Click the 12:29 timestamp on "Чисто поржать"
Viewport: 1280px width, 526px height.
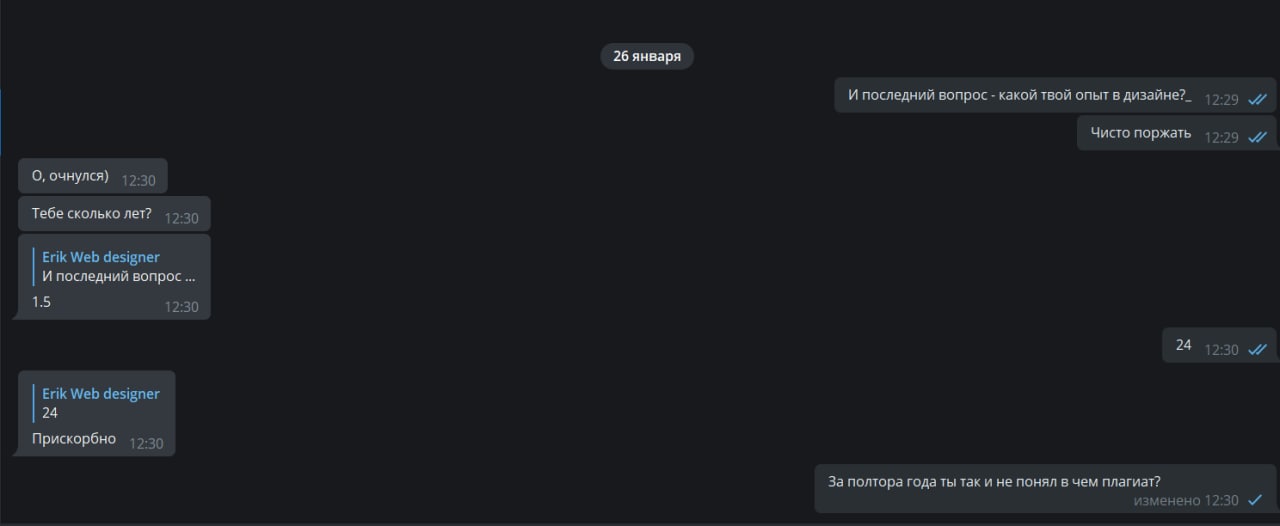[1221, 137]
